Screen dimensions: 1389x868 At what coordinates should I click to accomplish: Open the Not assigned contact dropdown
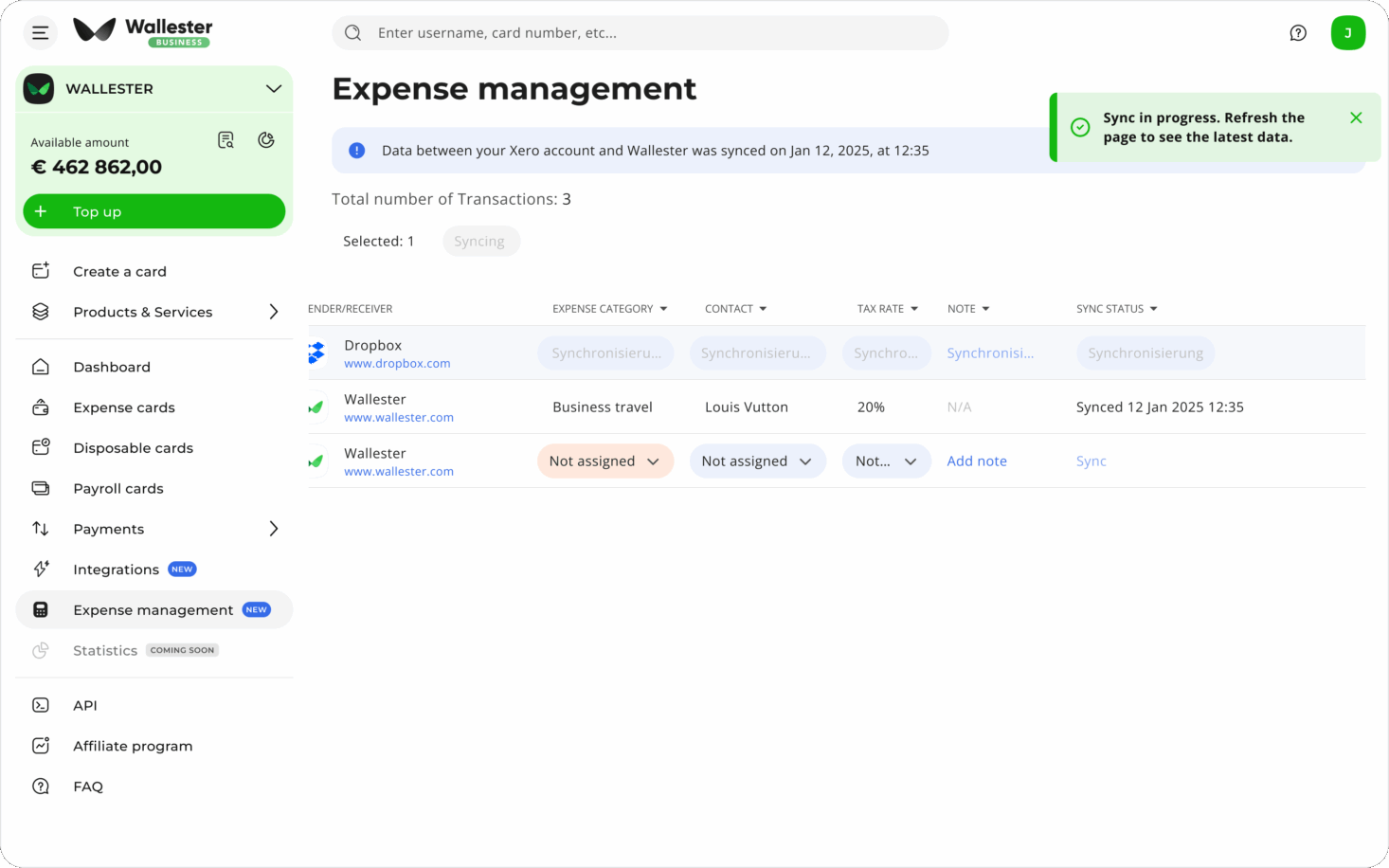point(757,461)
